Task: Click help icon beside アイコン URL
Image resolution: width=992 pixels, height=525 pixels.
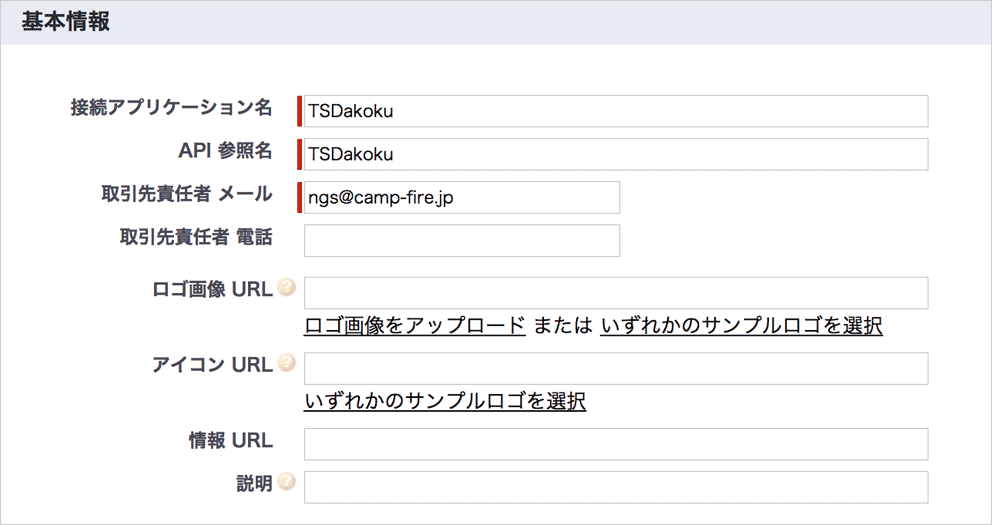Action: click(287, 364)
